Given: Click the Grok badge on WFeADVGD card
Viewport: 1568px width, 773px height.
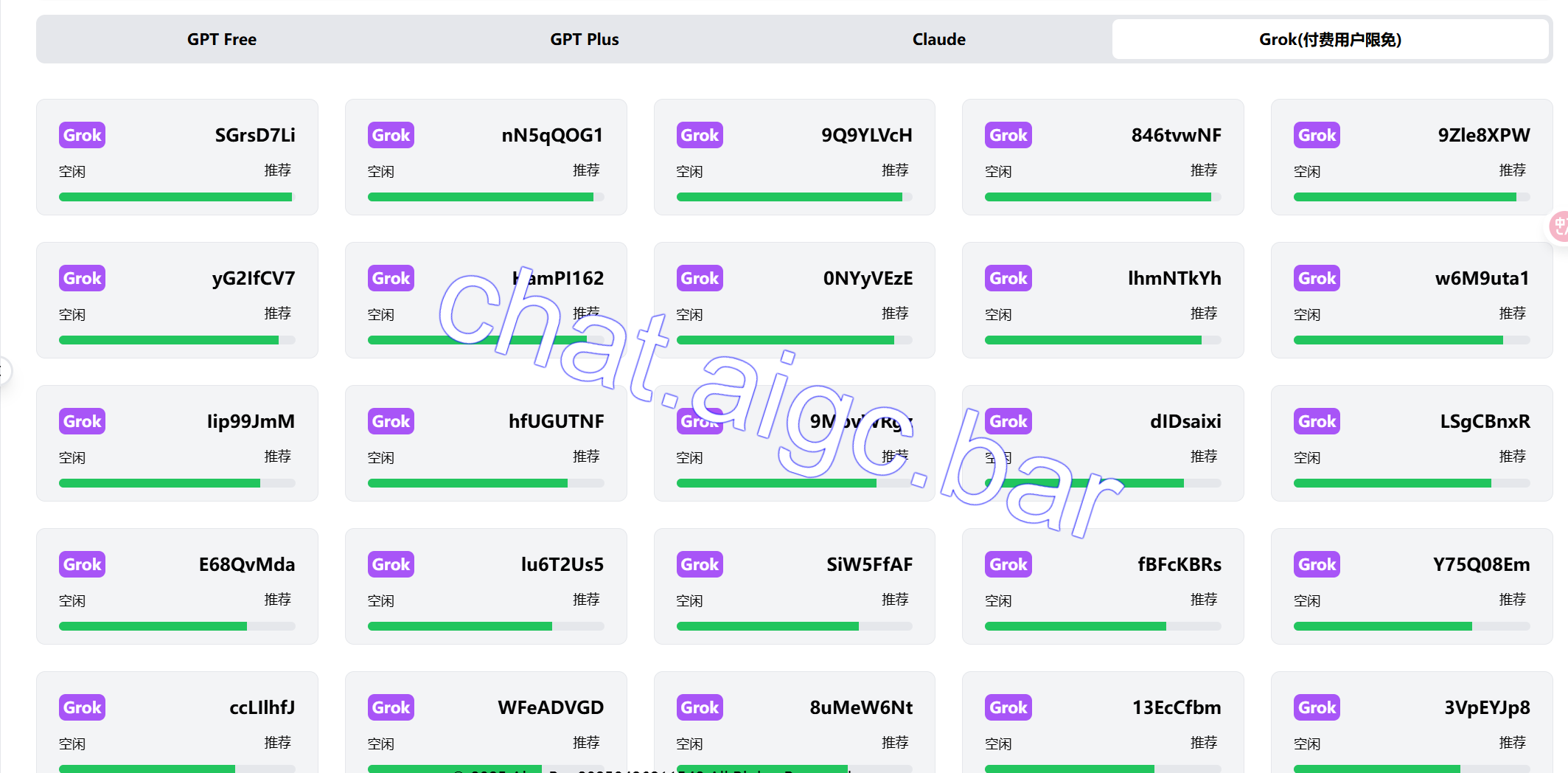Looking at the screenshot, I should click(x=391, y=707).
